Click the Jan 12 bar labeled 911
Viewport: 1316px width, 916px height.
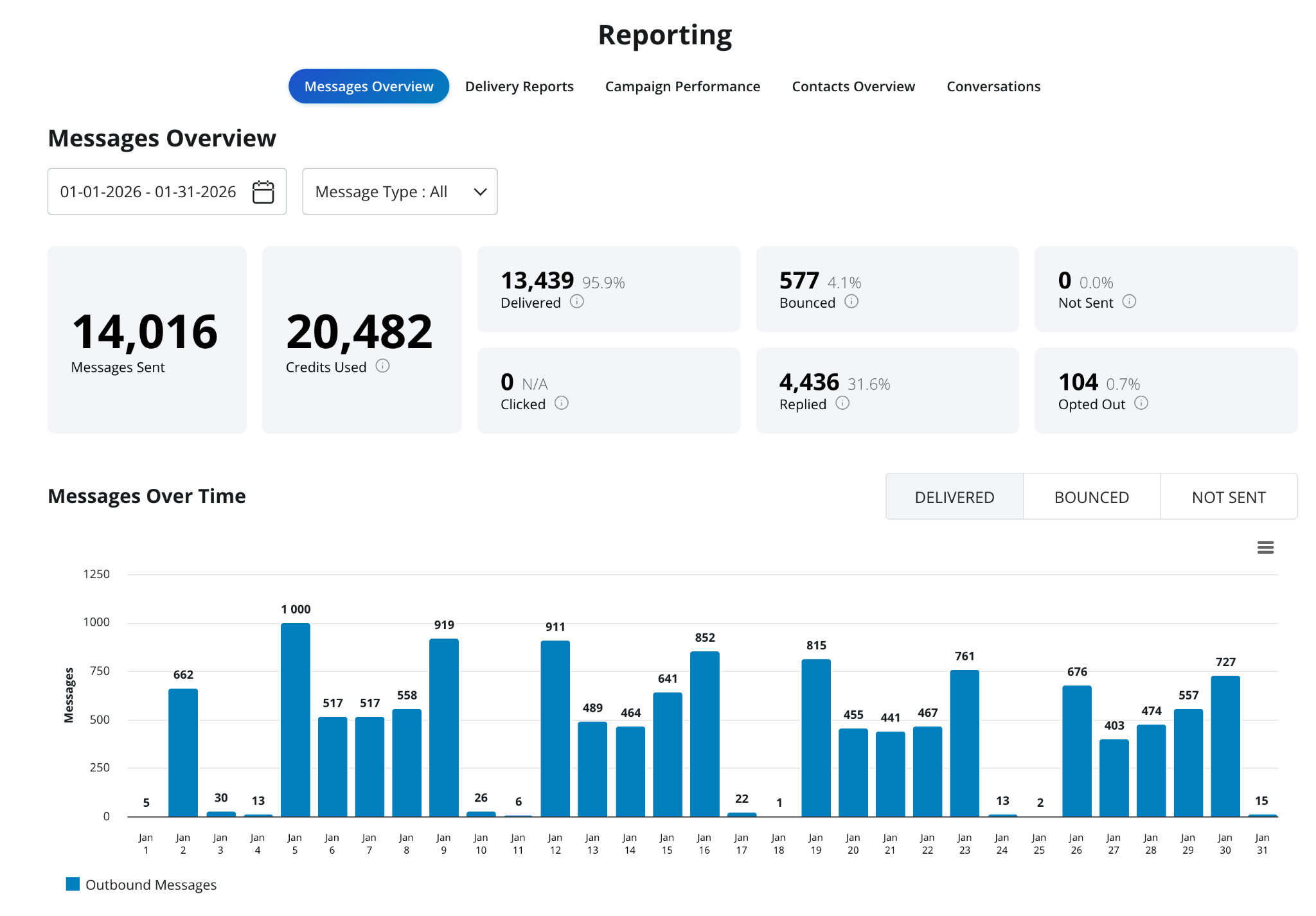[555, 728]
